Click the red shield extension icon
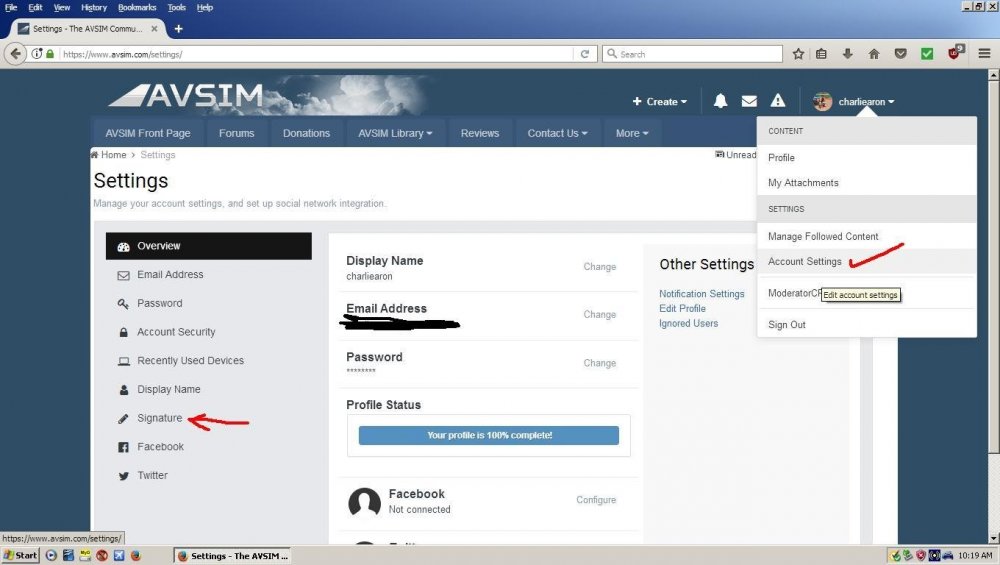Viewport: 1000px width, 565px height. [x=955, y=53]
